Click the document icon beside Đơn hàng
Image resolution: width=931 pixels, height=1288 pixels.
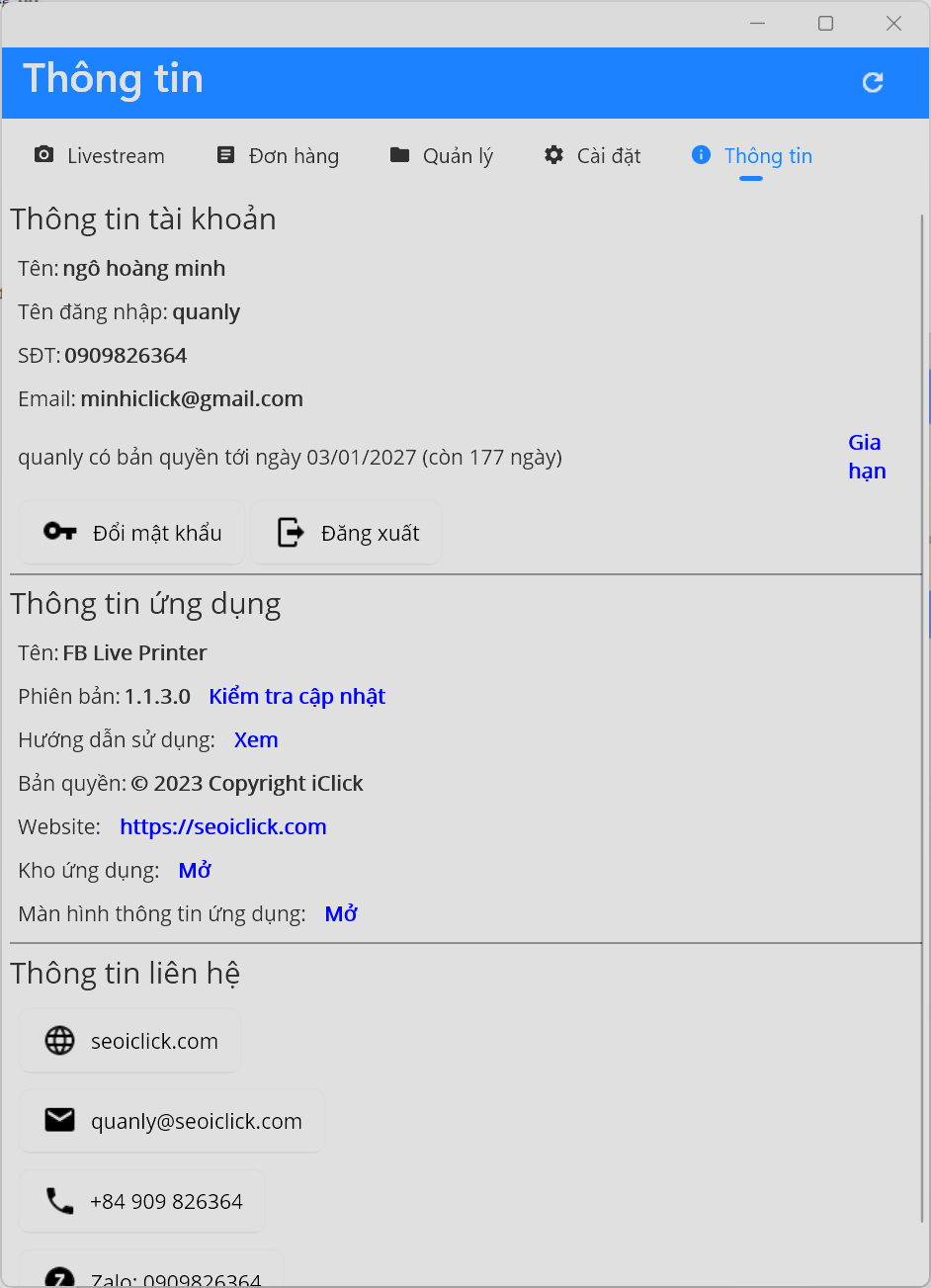pos(226,155)
